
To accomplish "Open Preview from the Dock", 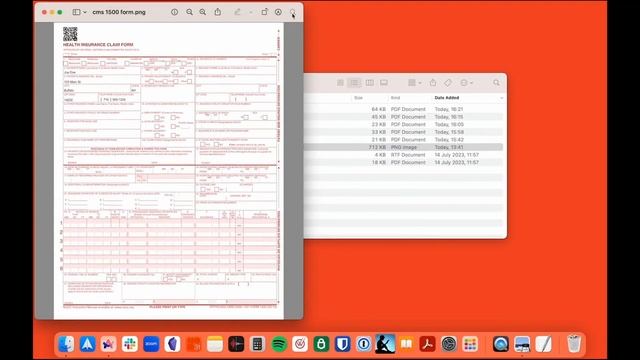I will [x=522, y=344].
